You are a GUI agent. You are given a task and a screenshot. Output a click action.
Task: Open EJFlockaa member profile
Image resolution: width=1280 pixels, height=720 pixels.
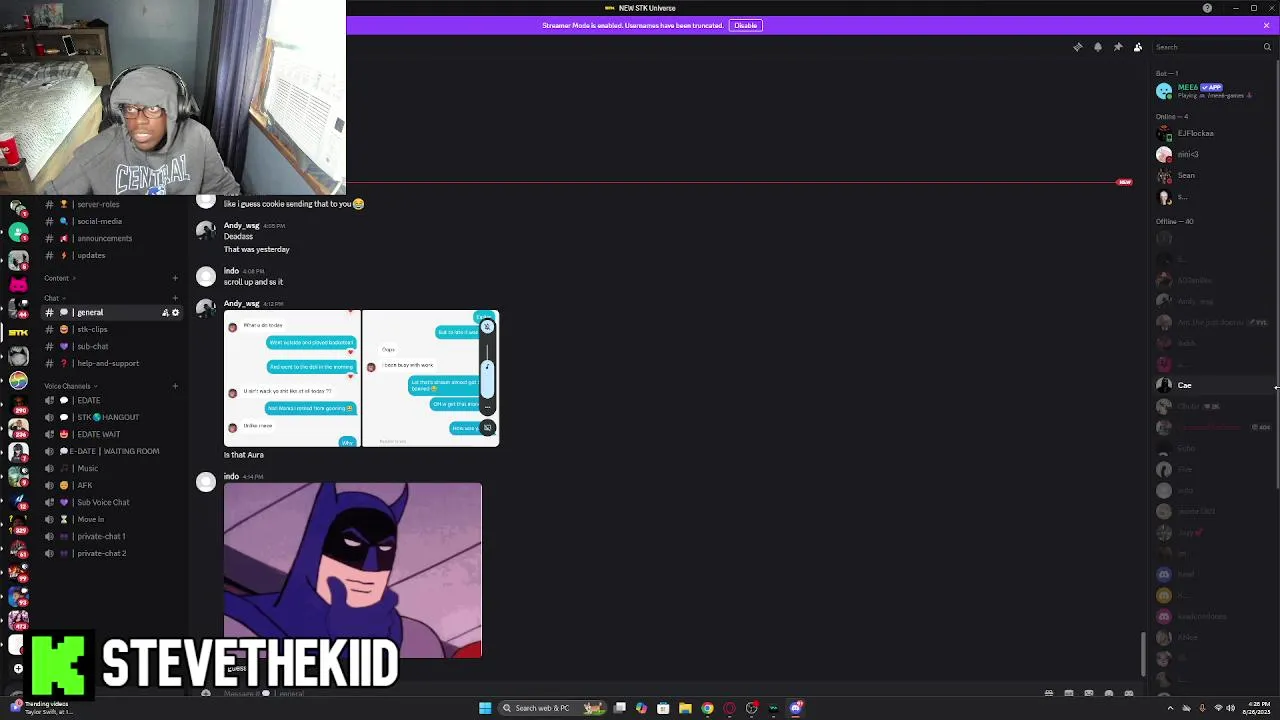[1212, 133]
